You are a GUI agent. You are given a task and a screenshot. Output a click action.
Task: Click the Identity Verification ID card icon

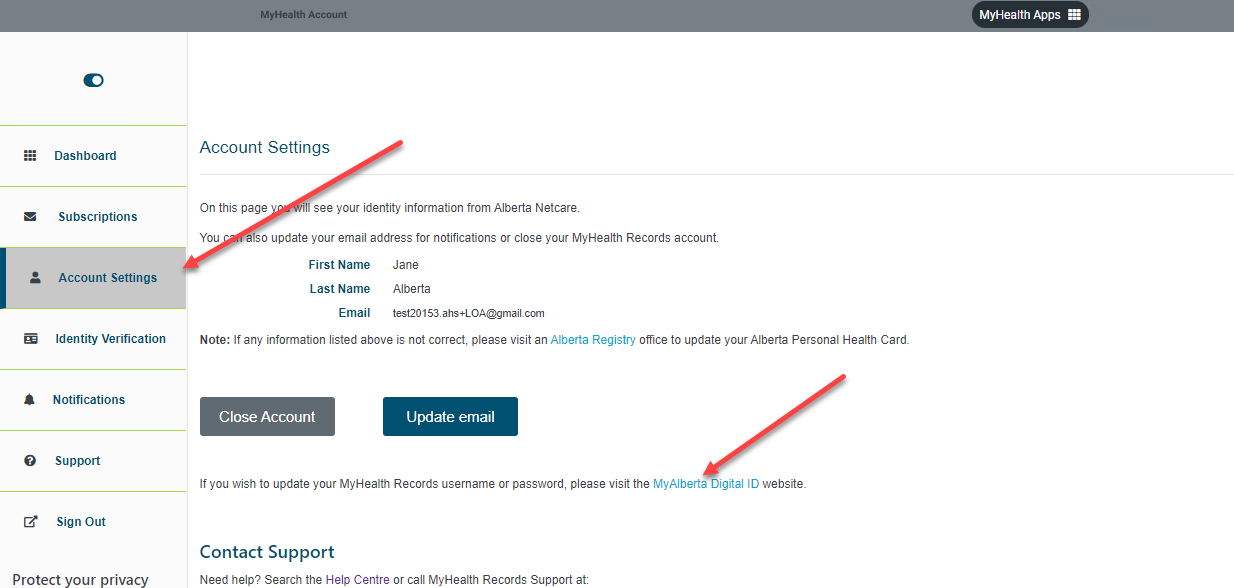(31, 339)
